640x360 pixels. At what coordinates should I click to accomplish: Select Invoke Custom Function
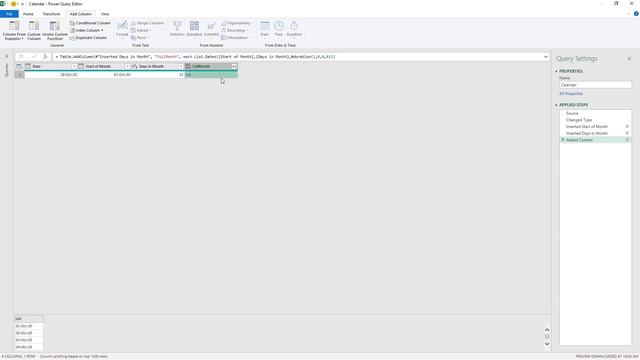click(x=55, y=31)
